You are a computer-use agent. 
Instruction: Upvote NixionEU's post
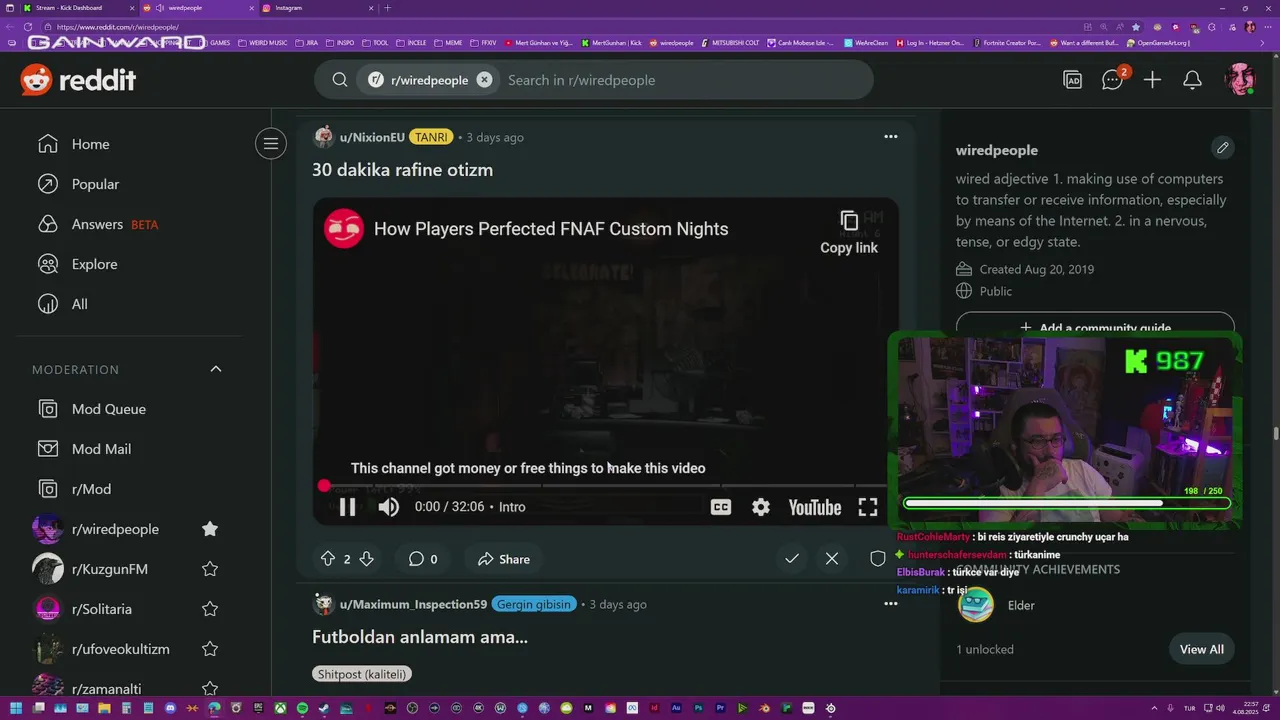[327, 559]
